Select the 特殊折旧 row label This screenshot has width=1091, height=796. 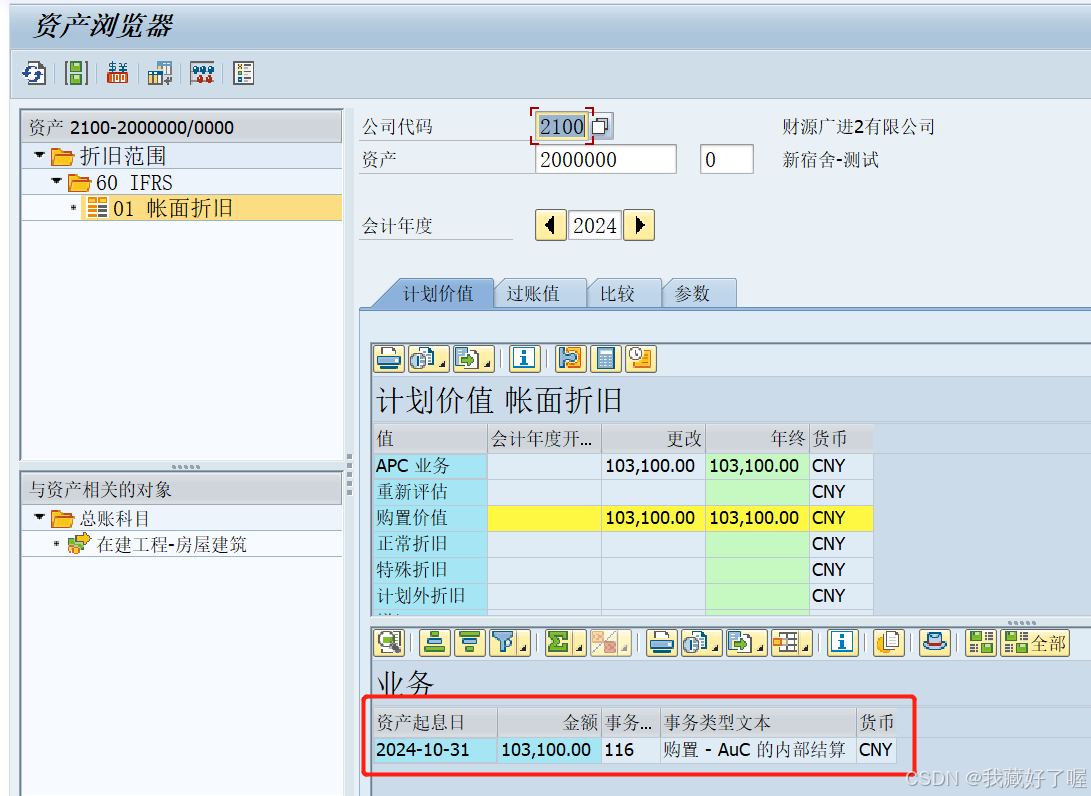coord(430,570)
